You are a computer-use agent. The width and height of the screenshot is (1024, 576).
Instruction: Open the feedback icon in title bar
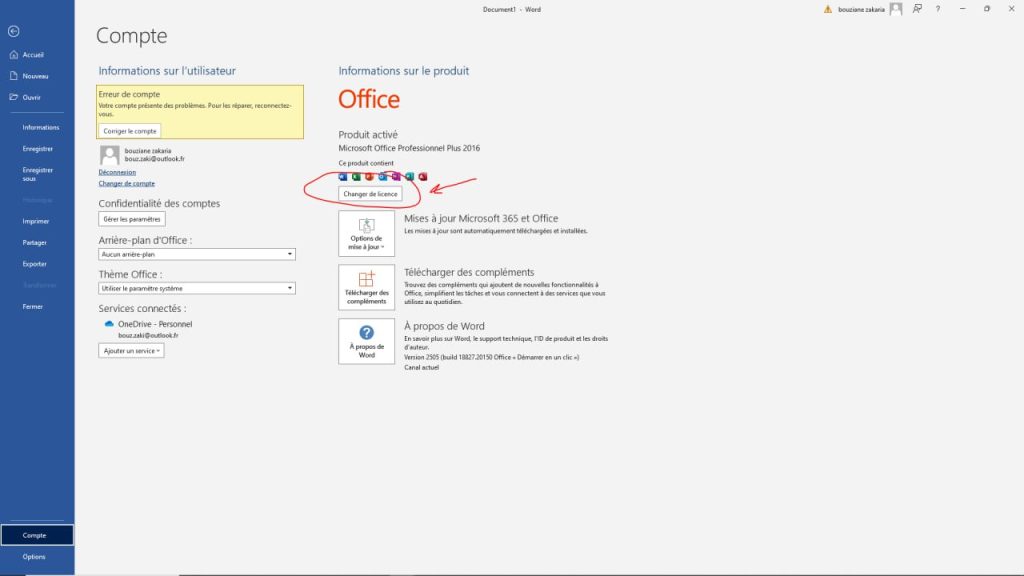[x=918, y=9]
